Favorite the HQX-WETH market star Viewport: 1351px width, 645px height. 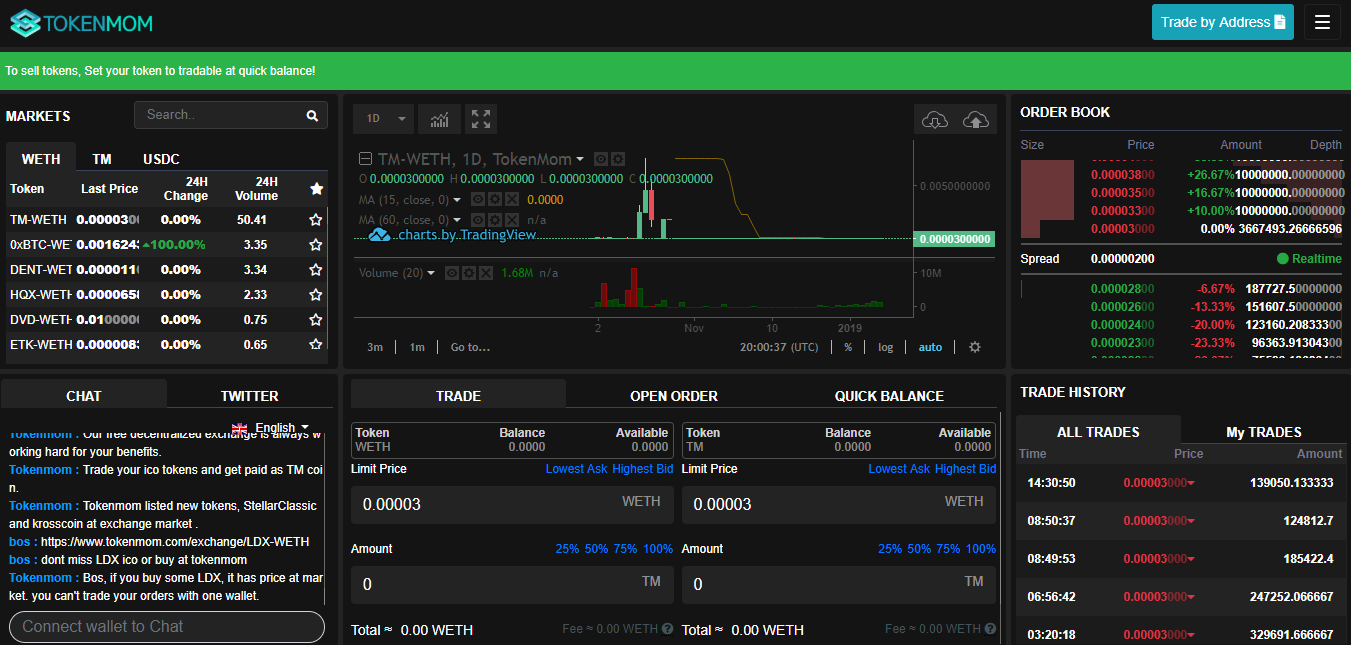point(316,295)
